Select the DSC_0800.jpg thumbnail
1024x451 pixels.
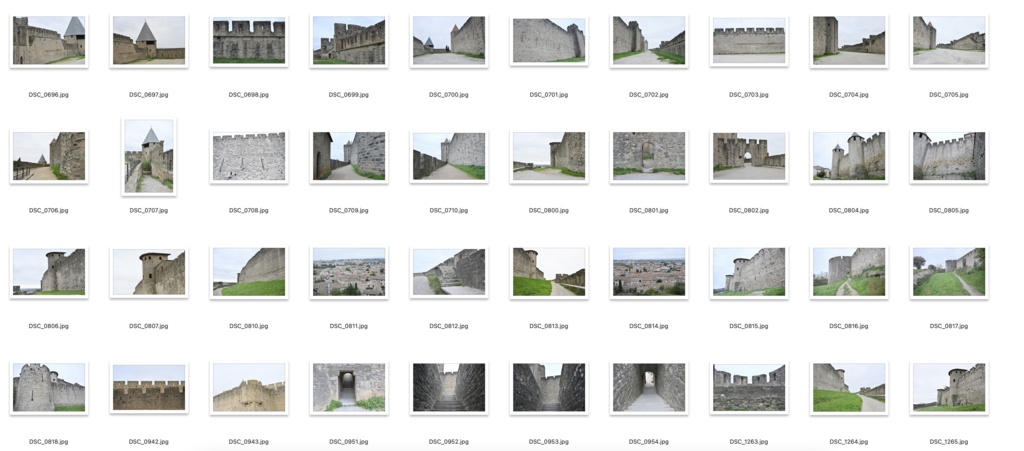549,156
